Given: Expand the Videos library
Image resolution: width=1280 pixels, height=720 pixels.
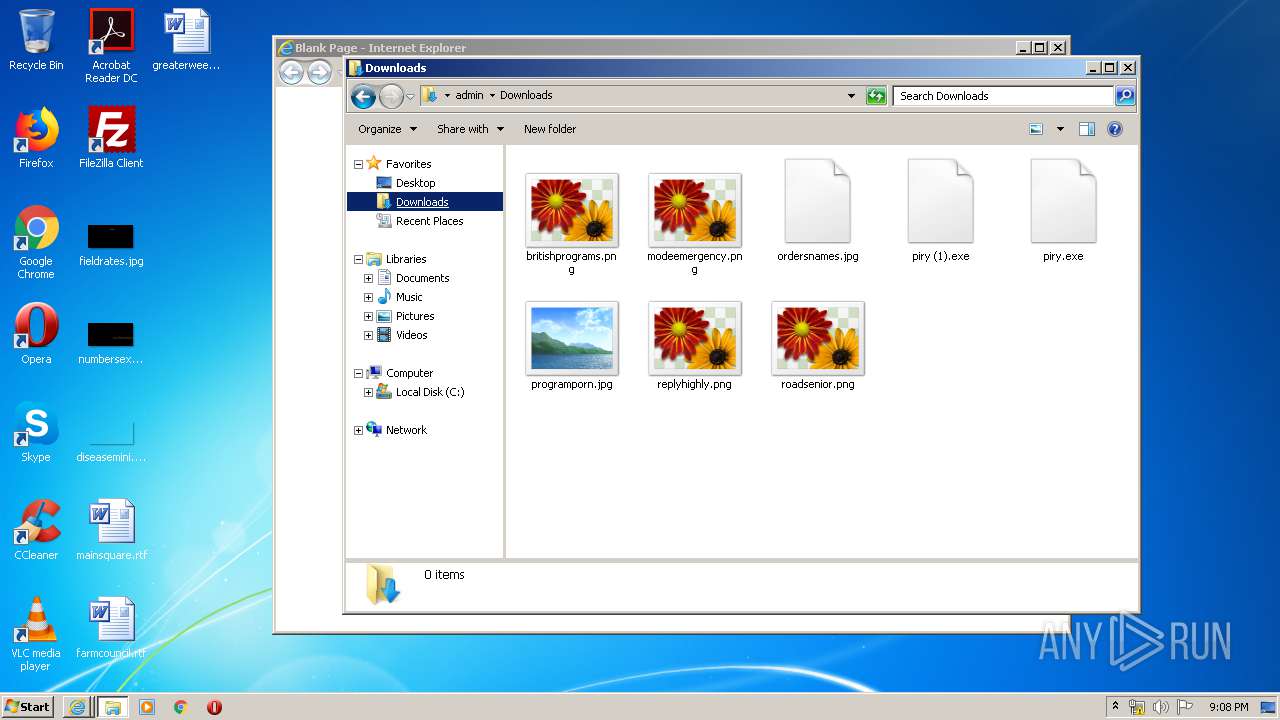Looking at the screenshot, I should click(x=368, y=335).
